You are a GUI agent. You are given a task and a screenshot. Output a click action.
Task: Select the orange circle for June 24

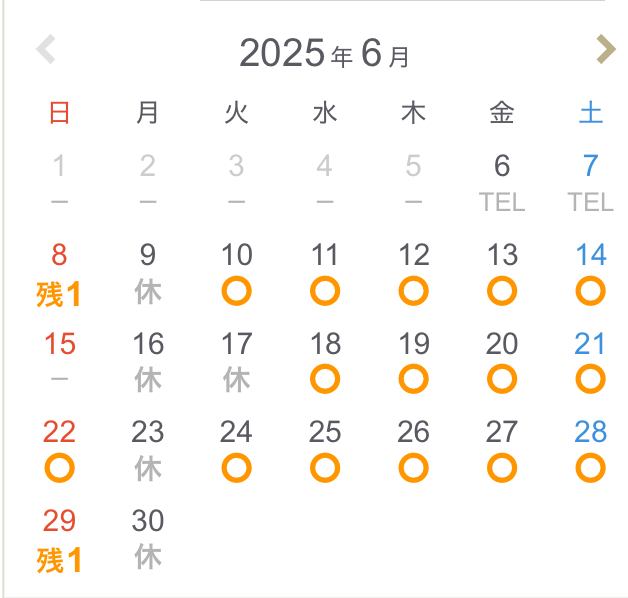click(x=237, y=468)
